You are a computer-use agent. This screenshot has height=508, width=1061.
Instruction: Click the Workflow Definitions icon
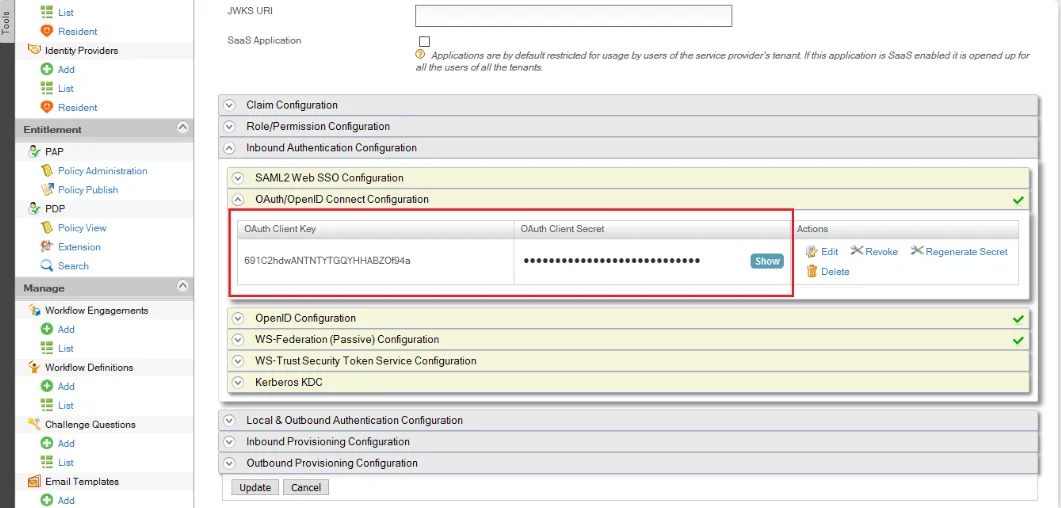click(x=35, y=367)
